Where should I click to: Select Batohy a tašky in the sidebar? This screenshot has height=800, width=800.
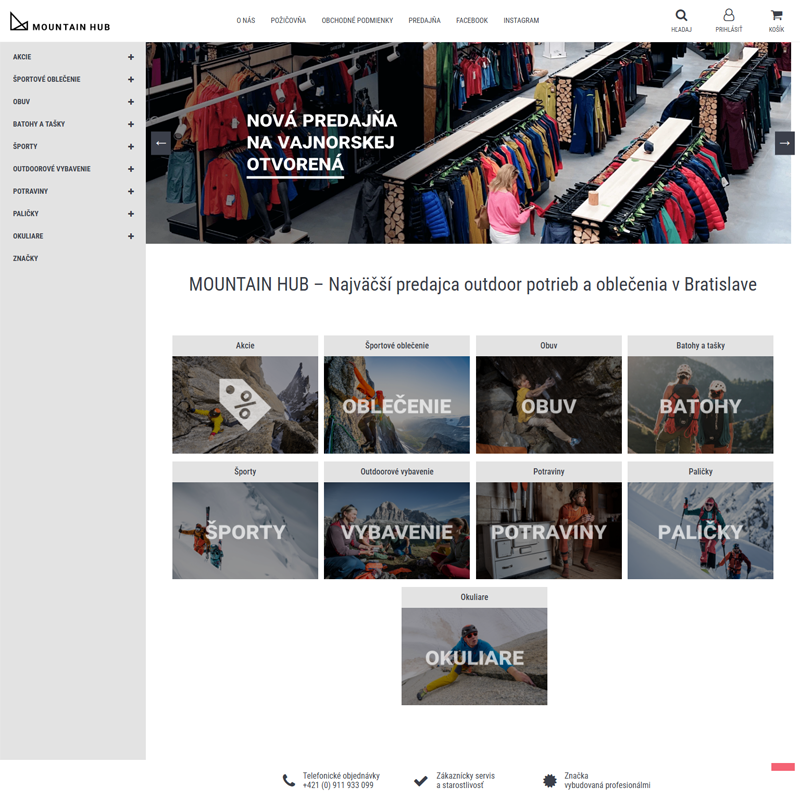coord(39,124)
